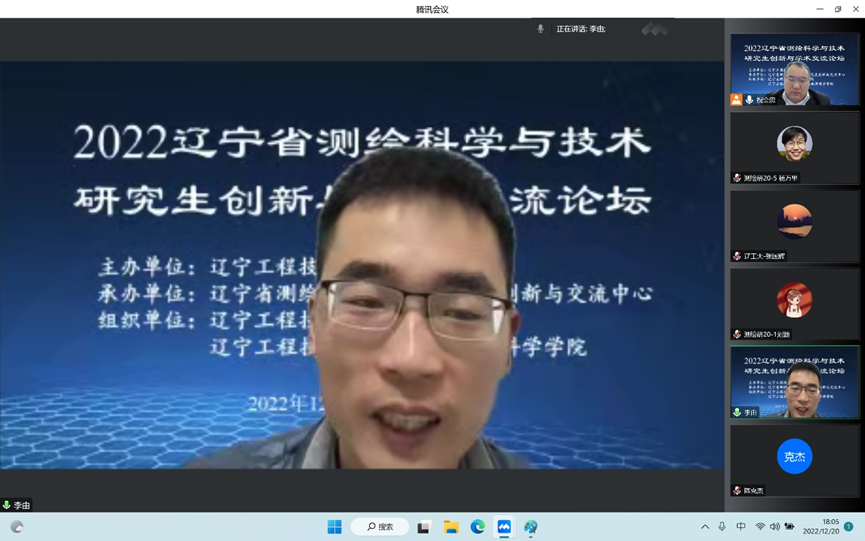Minimize the 腾讯会议 window
This screenshot has height=541, width=865.
pyautogui.click(x=820, y=9)
